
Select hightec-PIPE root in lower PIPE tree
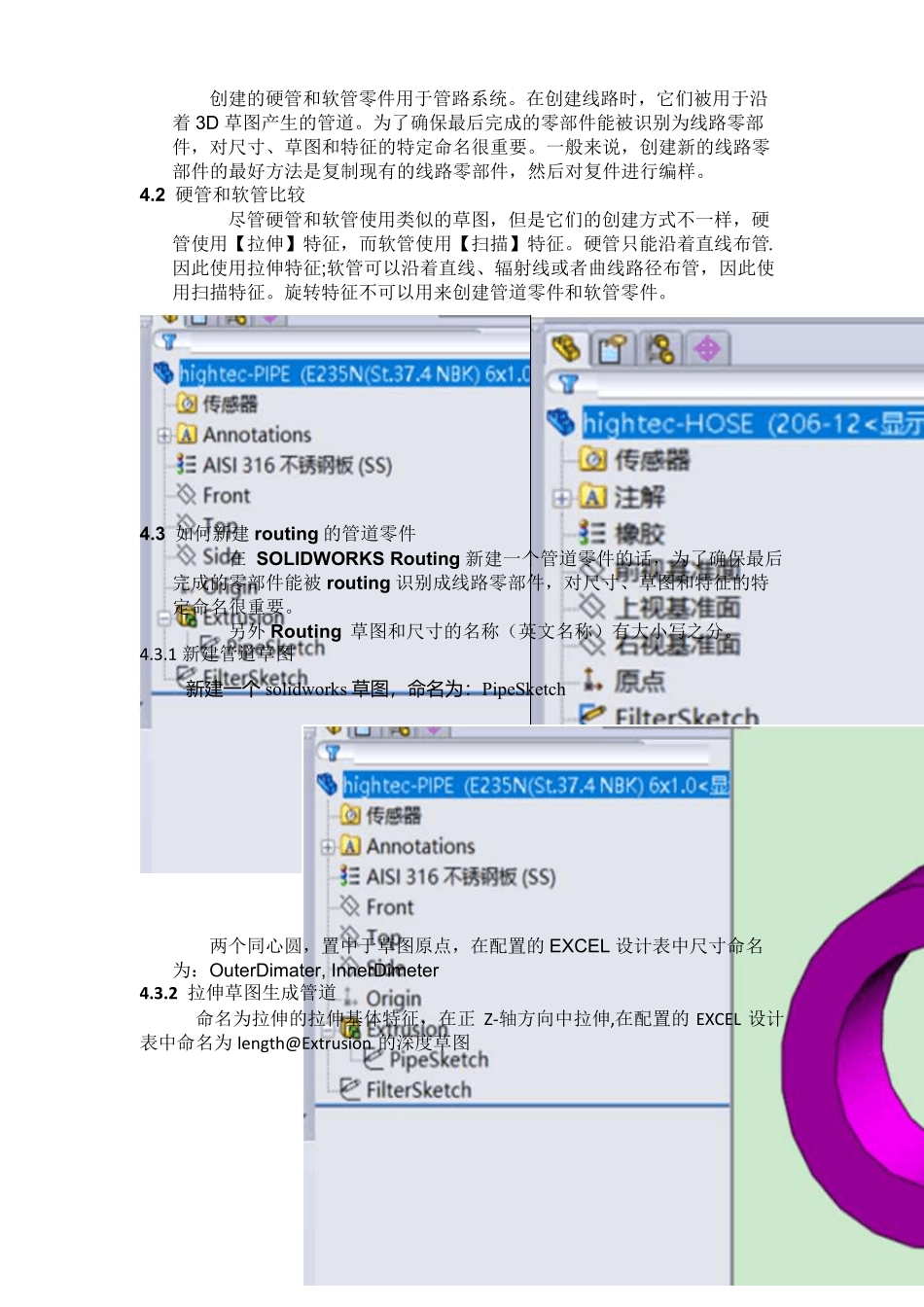click(535, 785)
